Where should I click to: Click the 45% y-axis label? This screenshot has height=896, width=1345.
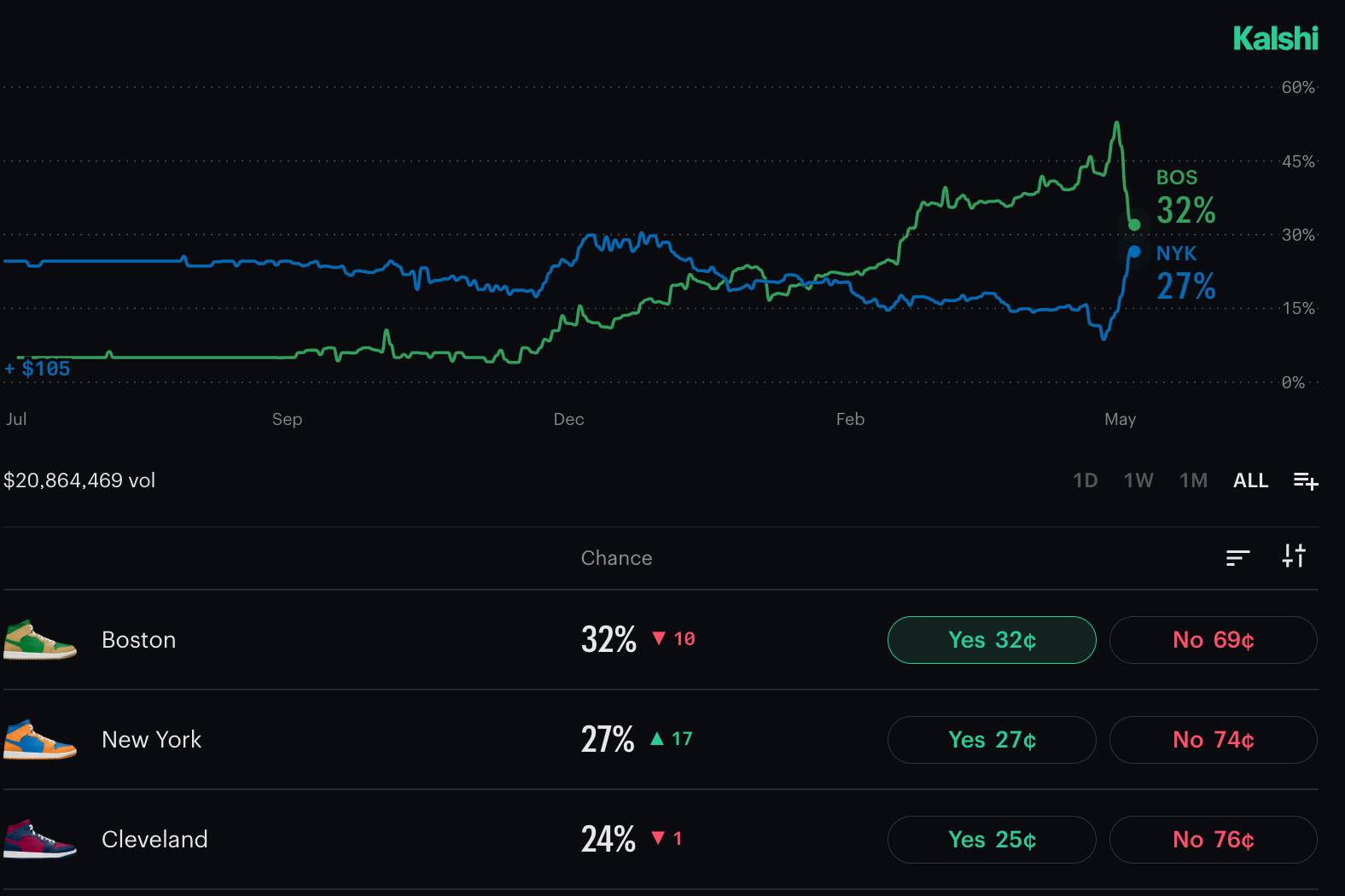tap(1298, 161)
